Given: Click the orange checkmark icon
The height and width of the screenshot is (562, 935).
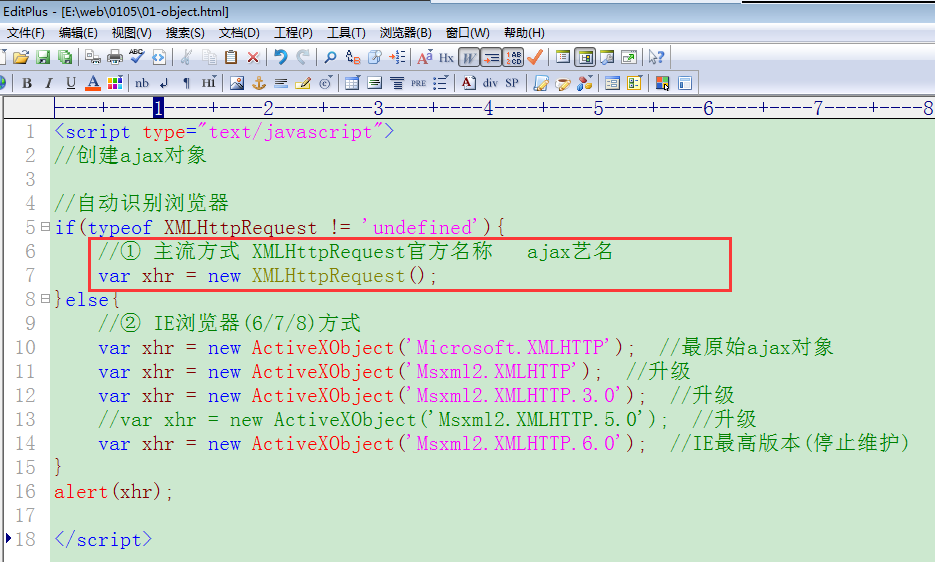Looking at the screenshot, I should click(535, 57).
